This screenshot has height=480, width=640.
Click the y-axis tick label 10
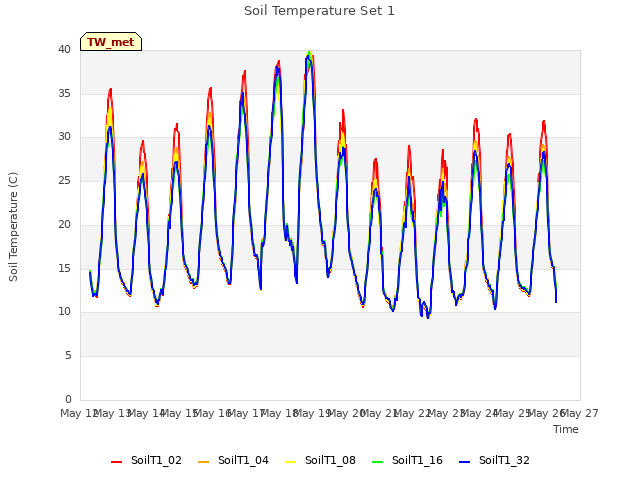click(64, 312)
